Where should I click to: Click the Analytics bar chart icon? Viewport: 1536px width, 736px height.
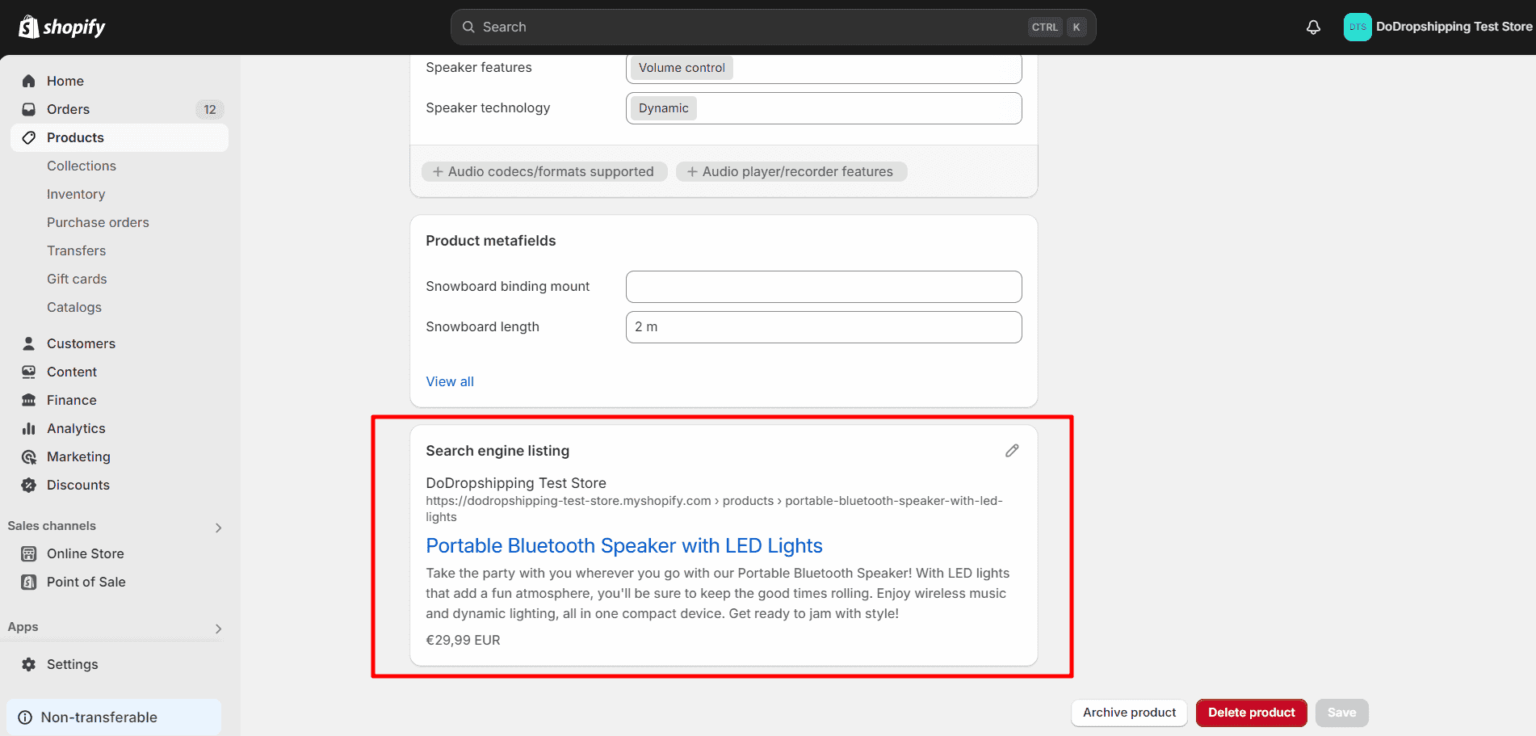coord(29,428)
